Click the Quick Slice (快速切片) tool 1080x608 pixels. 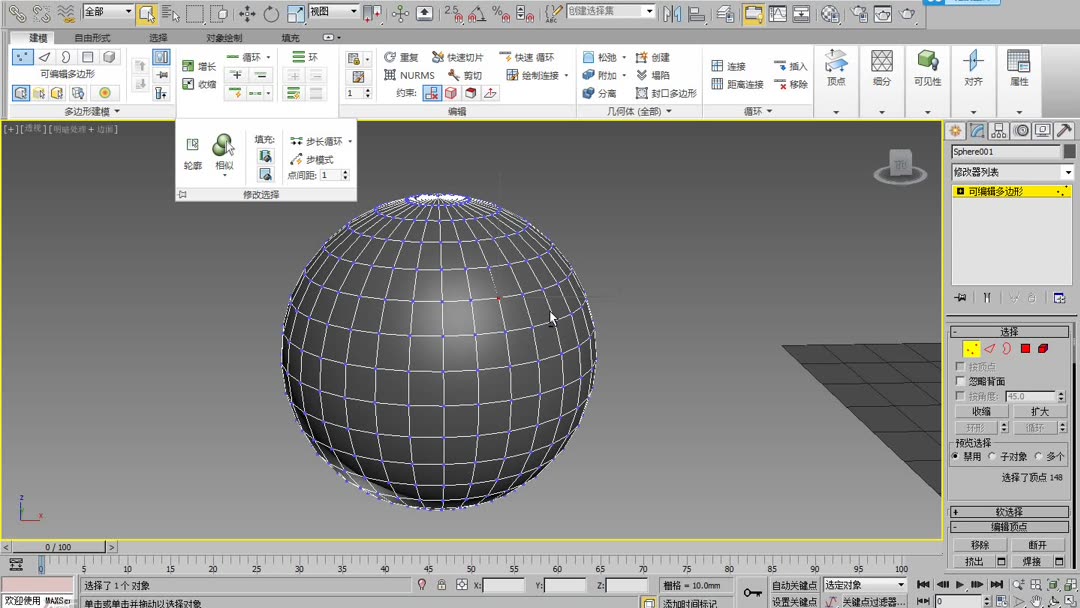coord(457,58)
